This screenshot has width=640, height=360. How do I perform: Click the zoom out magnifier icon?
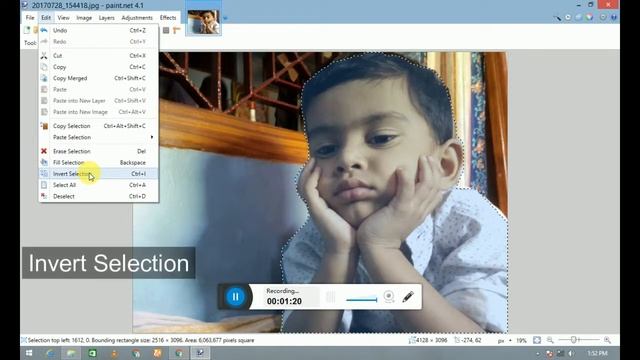pyautogui.click(x=550, y=340)
